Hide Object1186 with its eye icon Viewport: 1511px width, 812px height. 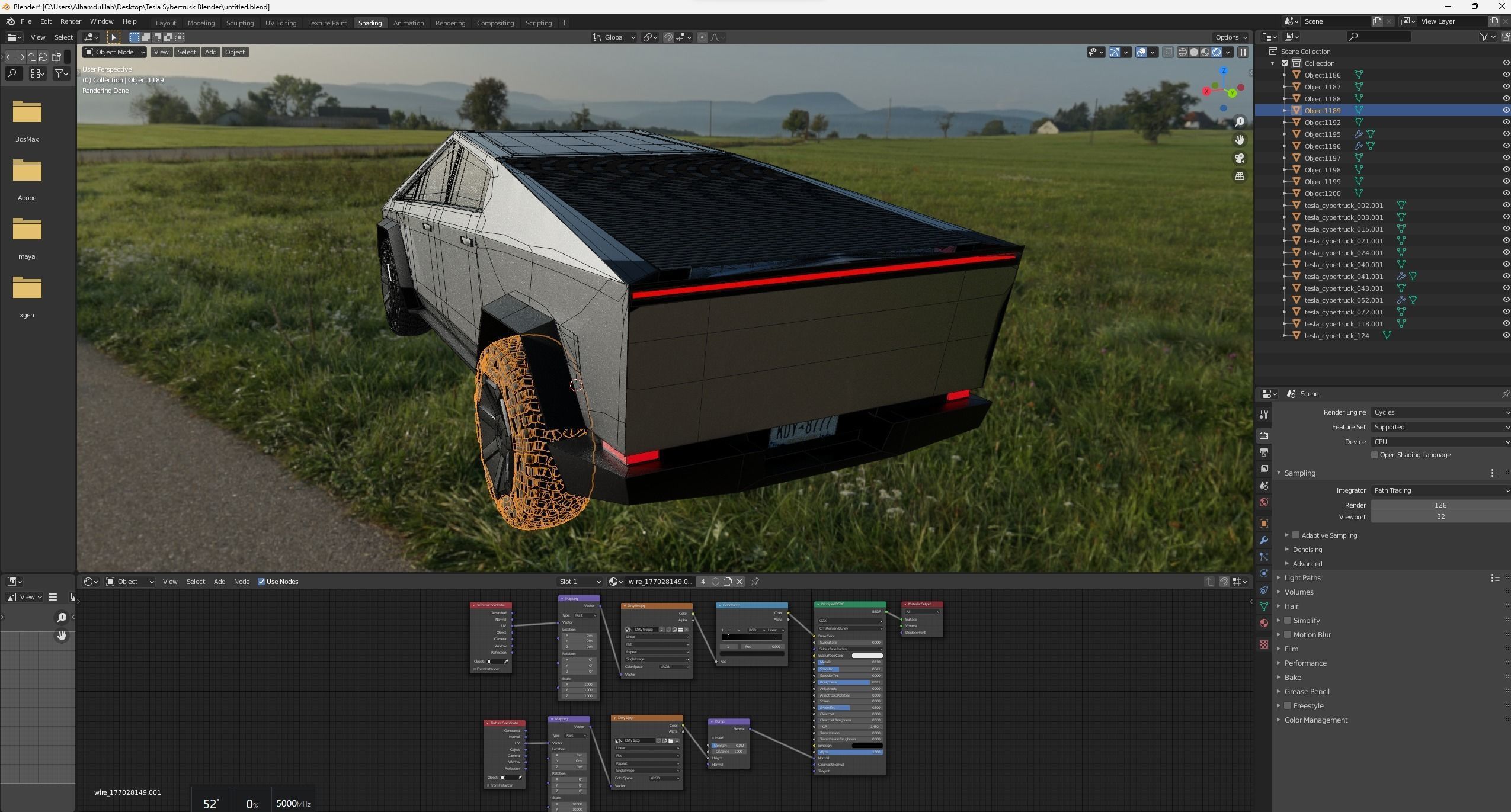[1505, 75]
